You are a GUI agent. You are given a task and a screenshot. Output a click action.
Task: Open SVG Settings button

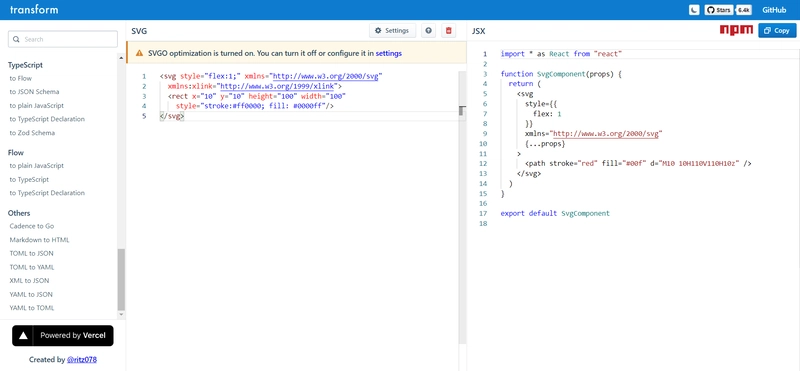tap(392, 31)
